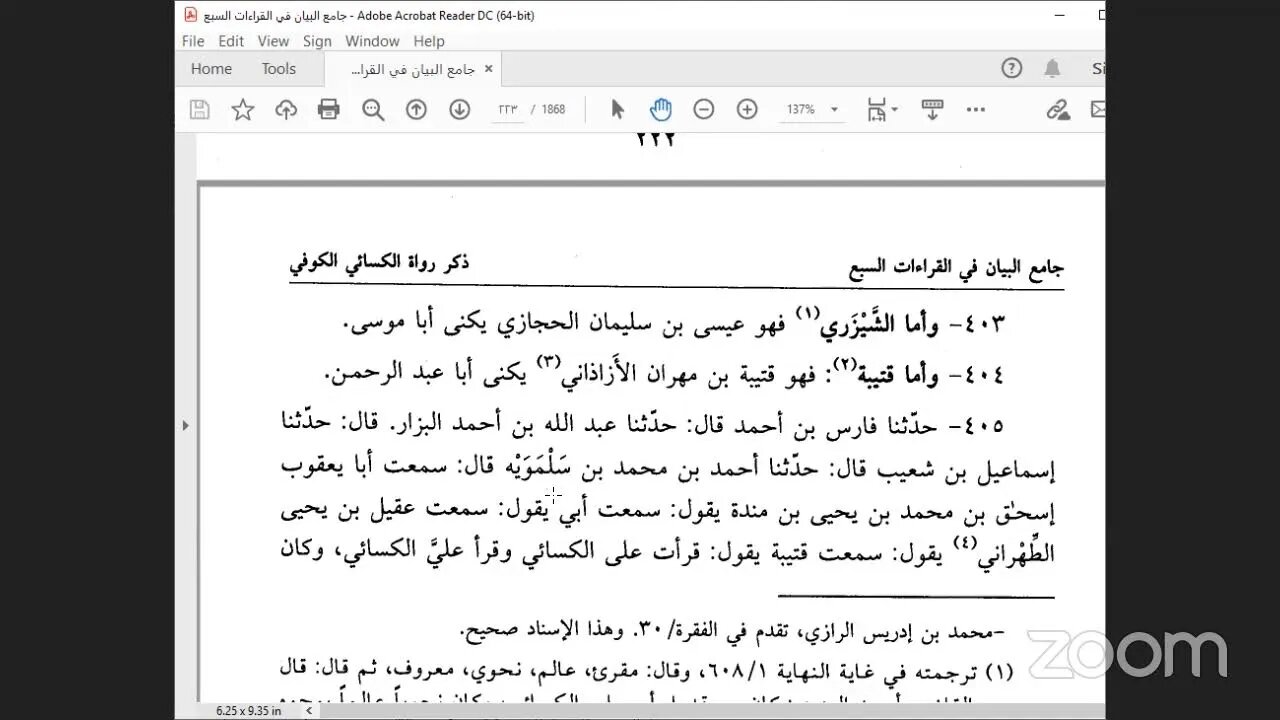This screenshot has height=720, width=1280.
Task: Open the View menu
Action: (273, 41)
